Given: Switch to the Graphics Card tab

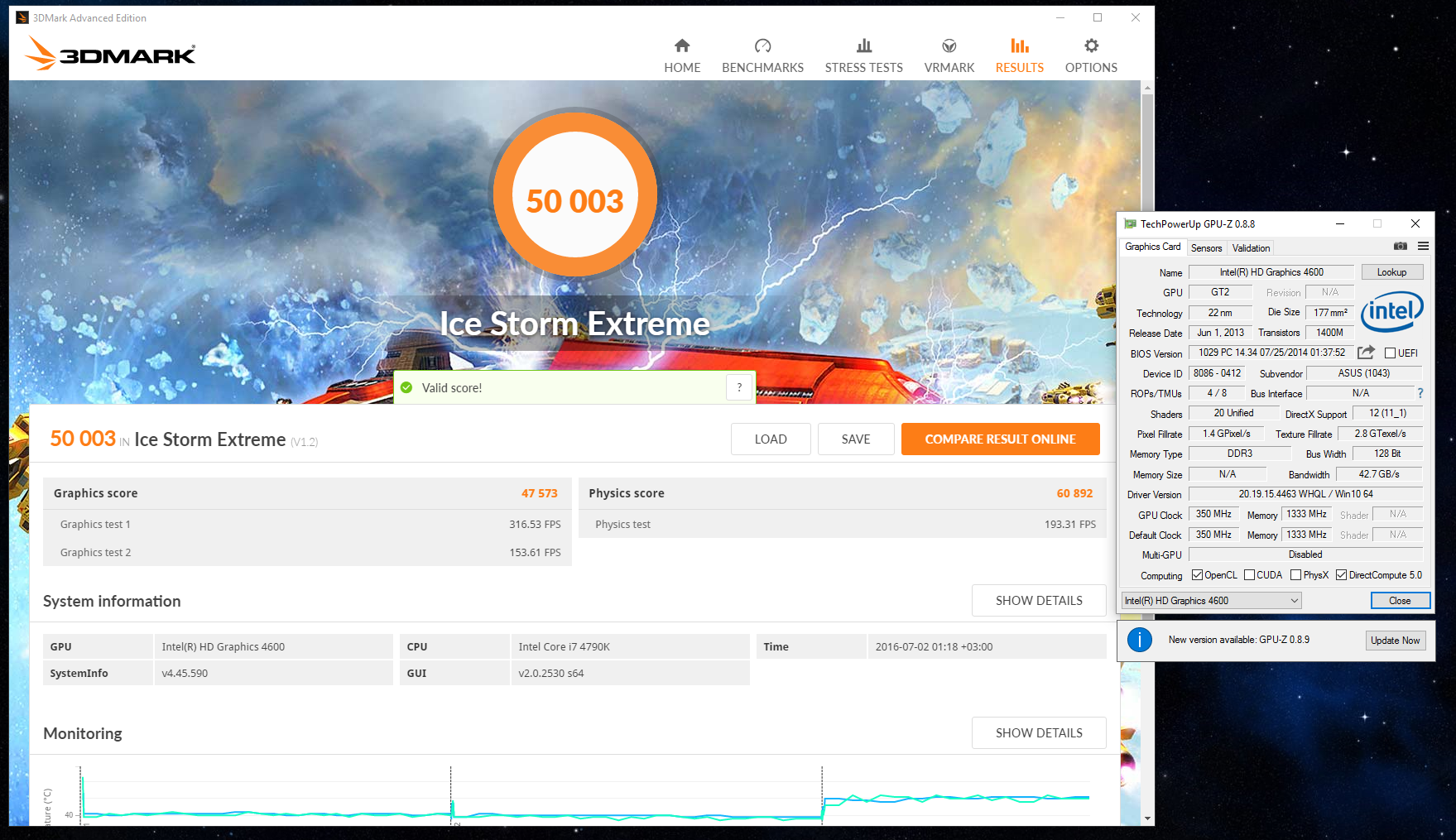Looking at the screenshot, I should click(x=1152, y=247).
